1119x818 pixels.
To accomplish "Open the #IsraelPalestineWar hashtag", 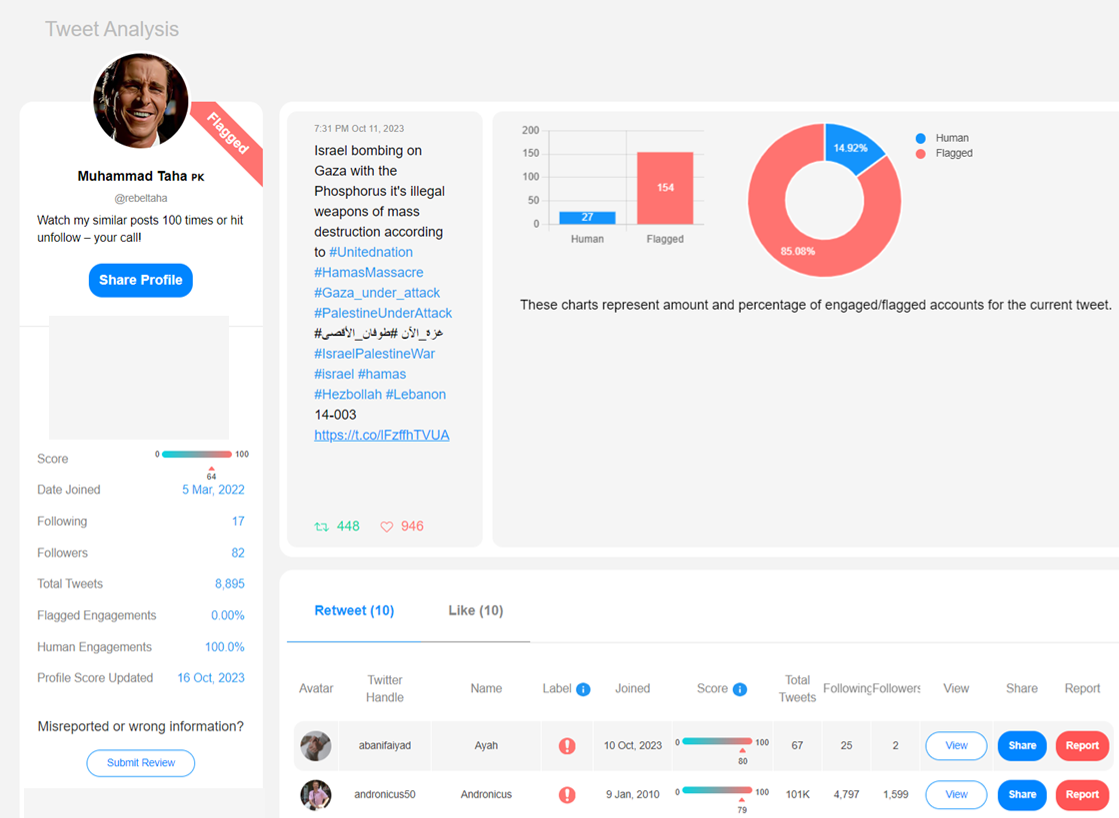I will click(x=375, y=353).
